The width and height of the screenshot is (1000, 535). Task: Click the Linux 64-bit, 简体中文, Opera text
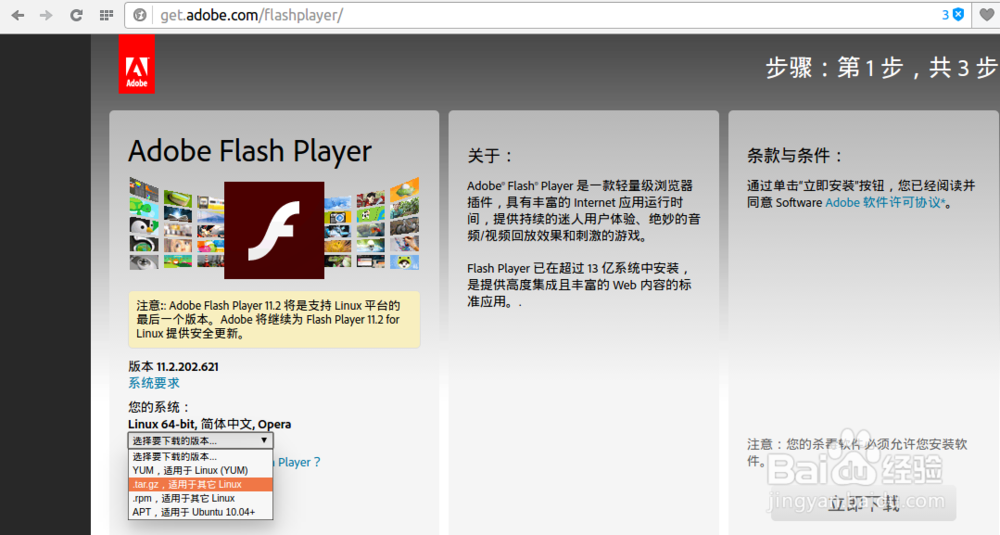(209, 424)
